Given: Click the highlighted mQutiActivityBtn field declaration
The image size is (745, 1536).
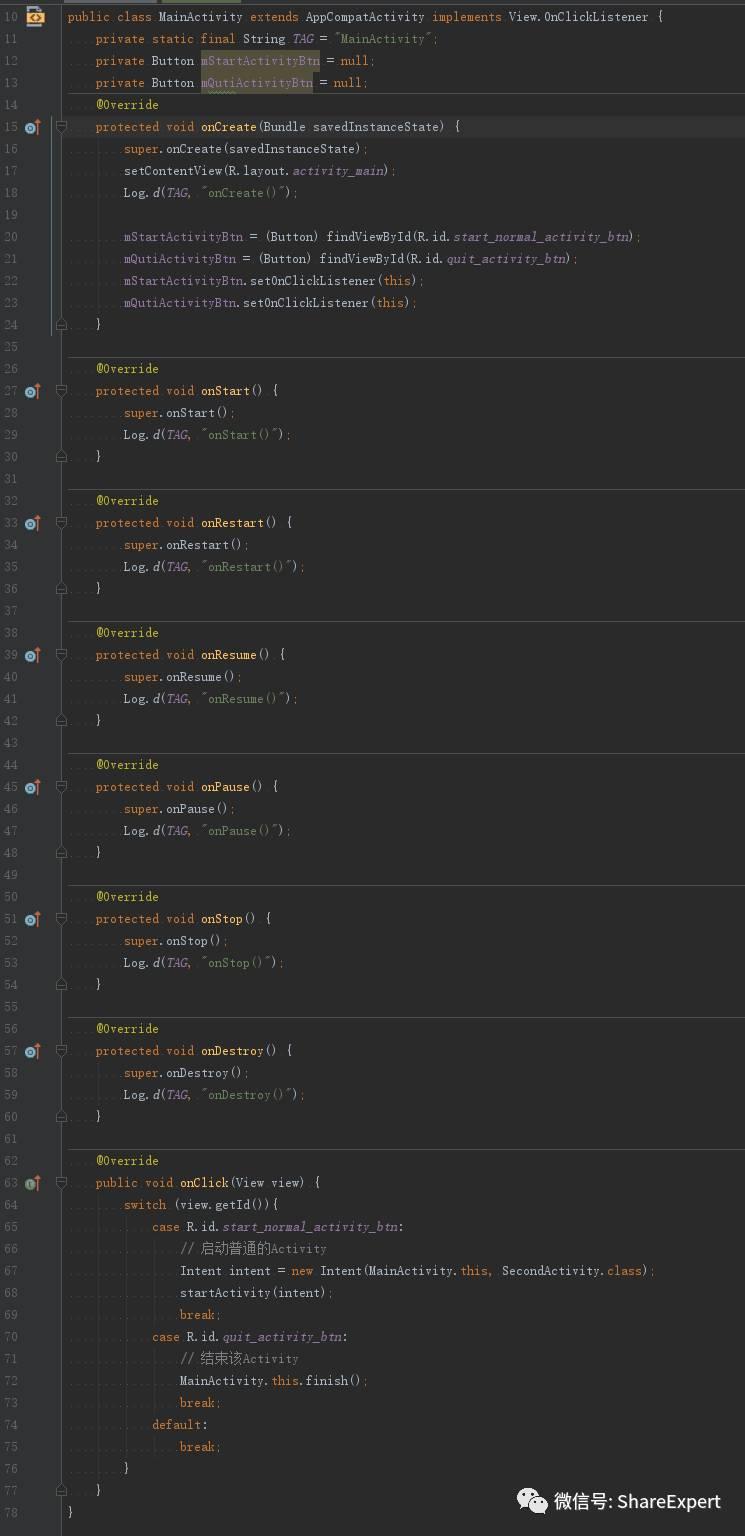Looking at the screenshot, I should coord(257,83).
